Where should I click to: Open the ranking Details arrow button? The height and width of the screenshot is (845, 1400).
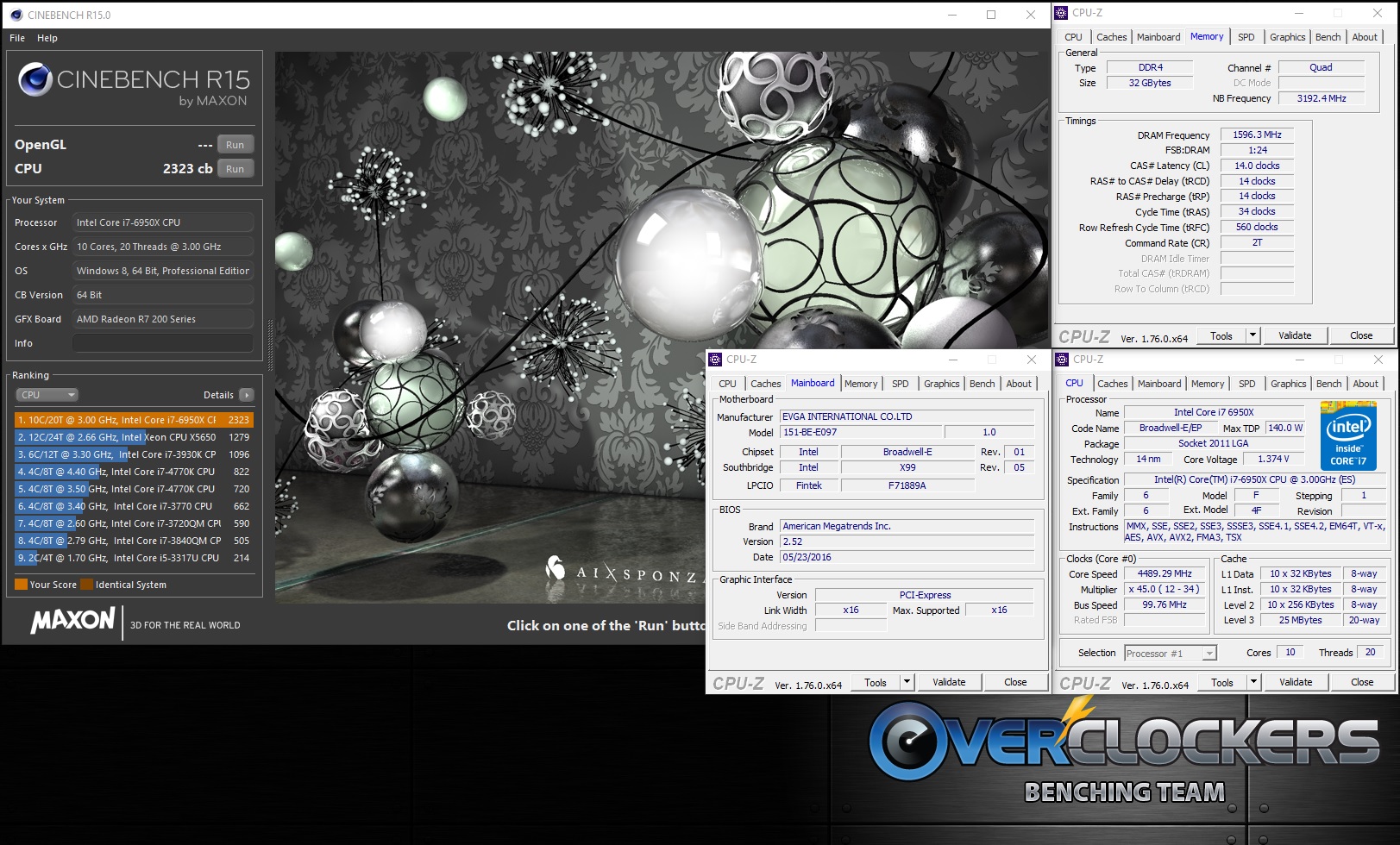click(x=247, y=395)
